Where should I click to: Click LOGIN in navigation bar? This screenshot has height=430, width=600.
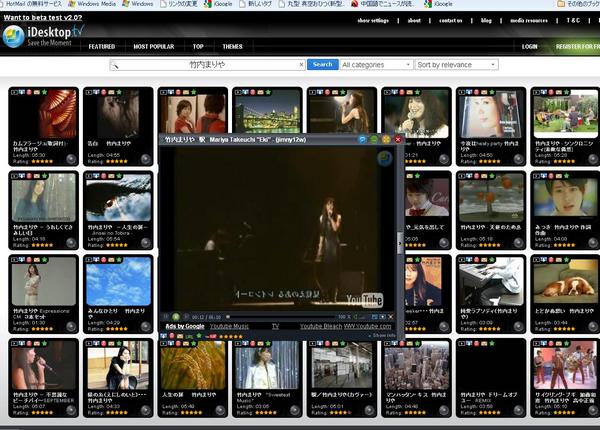[530, 46]
